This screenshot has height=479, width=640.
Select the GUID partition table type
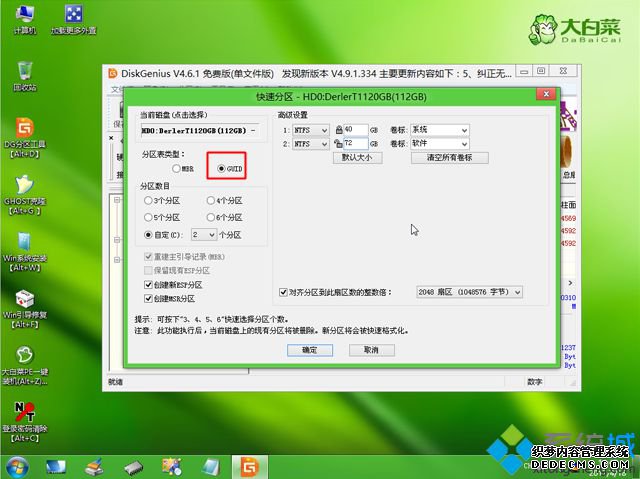pos(230,169)
